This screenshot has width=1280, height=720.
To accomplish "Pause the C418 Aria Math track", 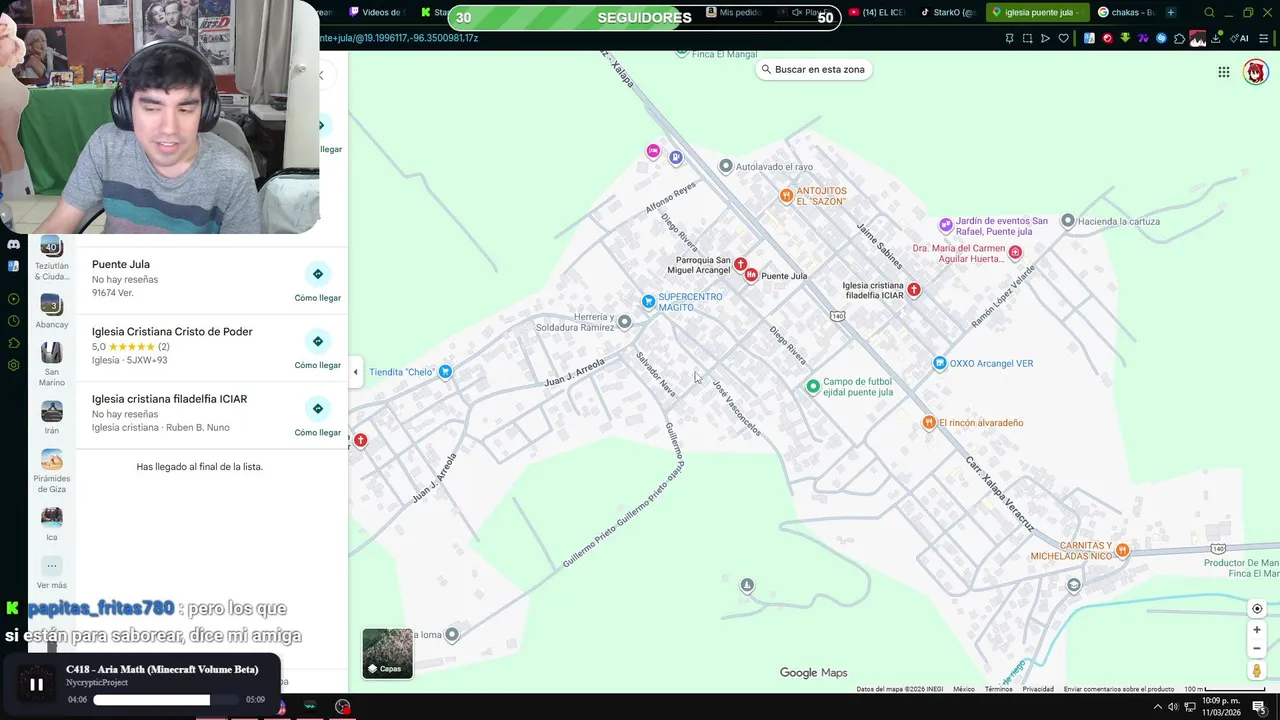I will [x=36, y=684].
